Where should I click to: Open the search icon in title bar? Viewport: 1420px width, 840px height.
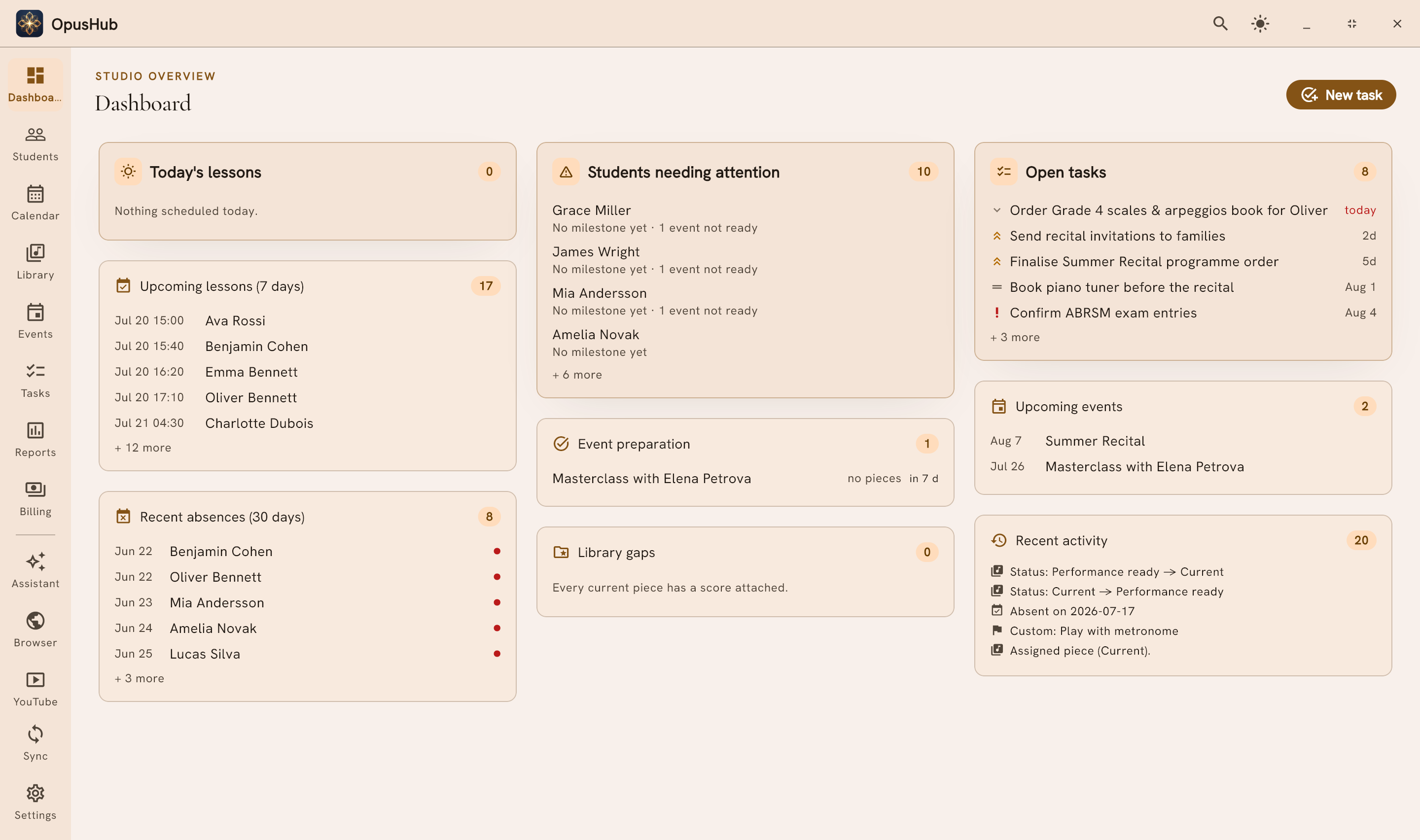click(1220, 24)
